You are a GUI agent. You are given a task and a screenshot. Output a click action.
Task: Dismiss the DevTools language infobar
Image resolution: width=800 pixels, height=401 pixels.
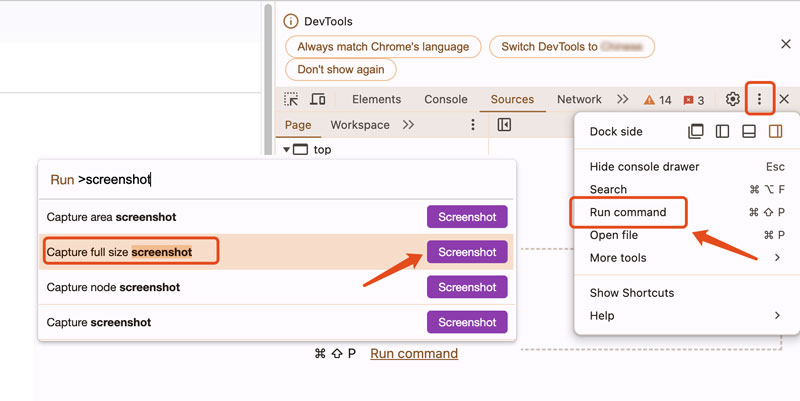point(786,44)
